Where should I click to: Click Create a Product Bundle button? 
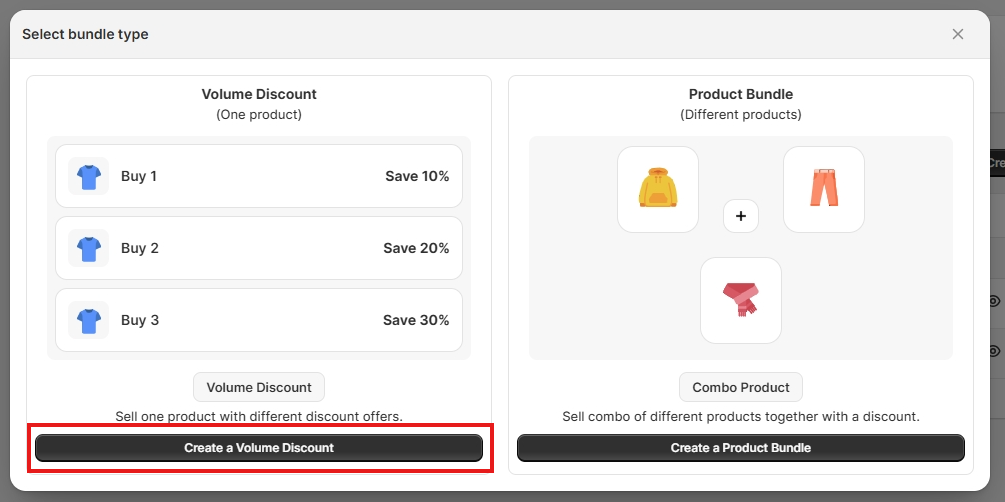(741, 448)
